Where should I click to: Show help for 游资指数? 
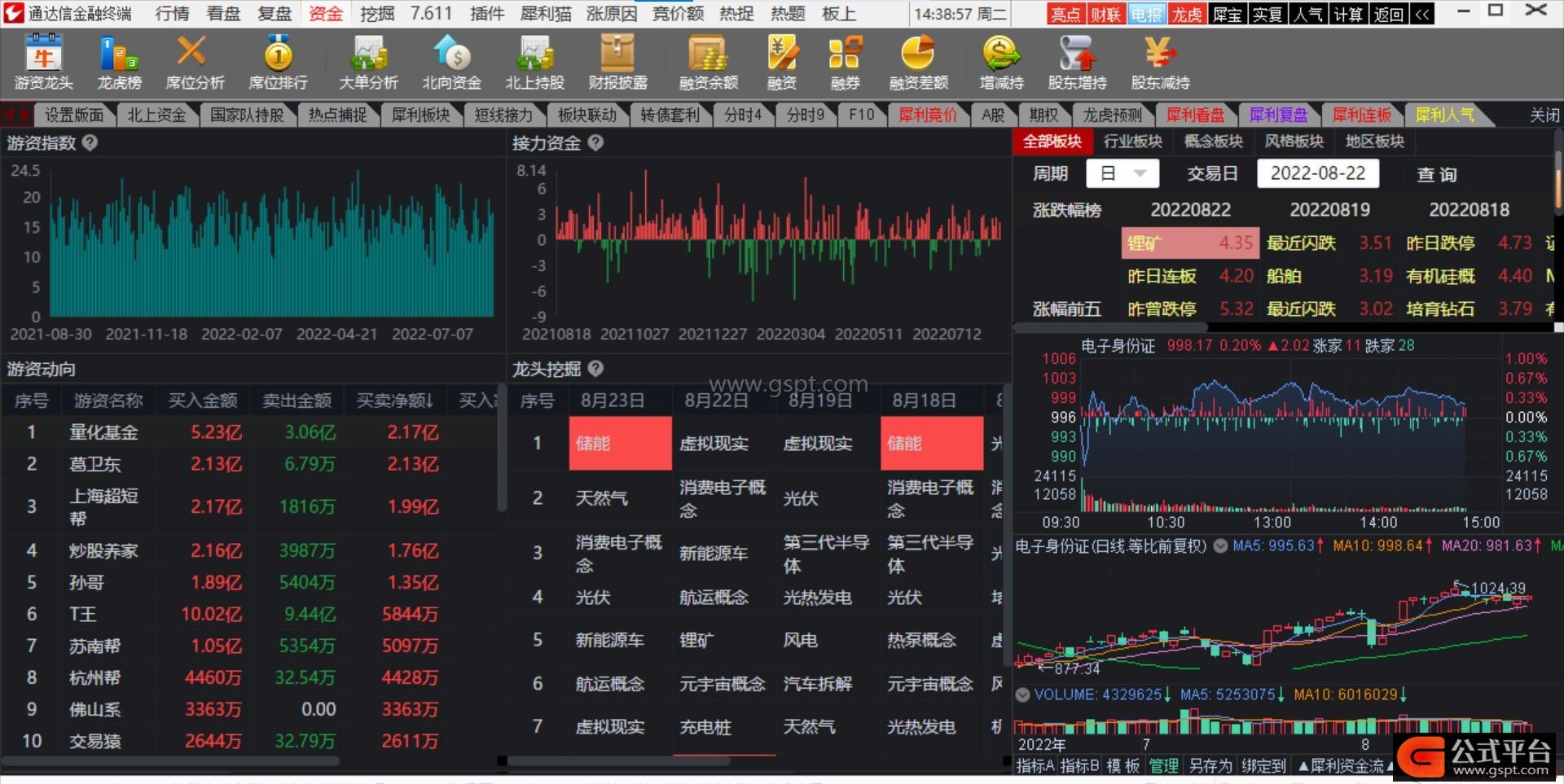[x=90, y=142]
